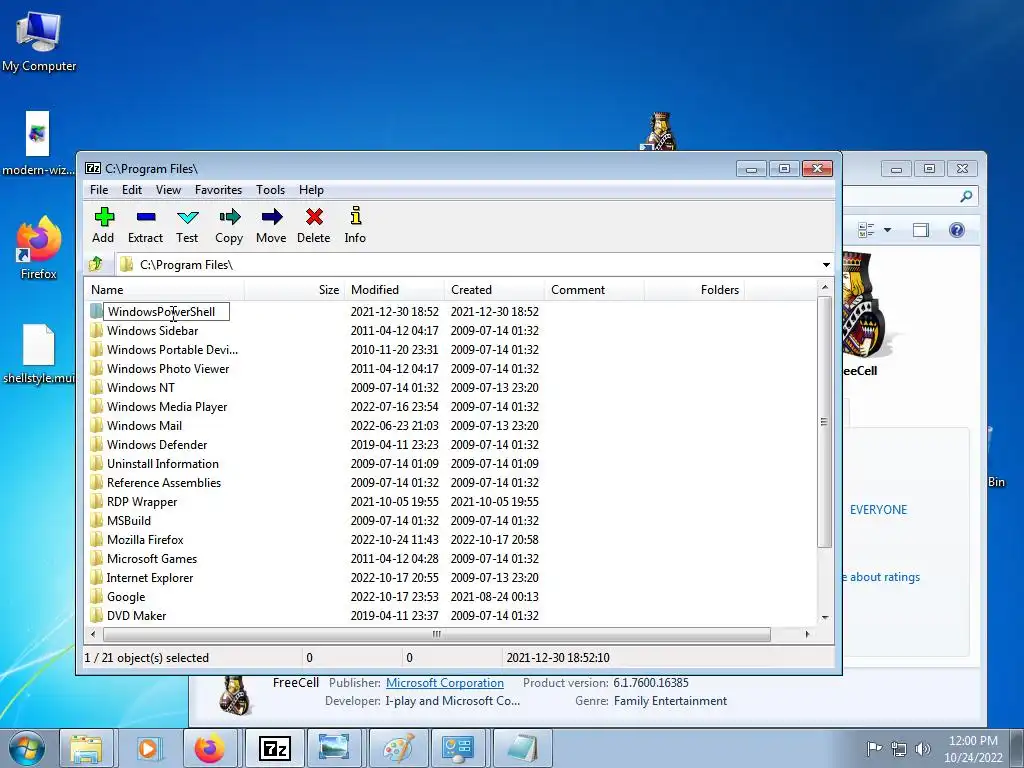Click the horizontal scrollbar right arrow
1024x768 pixels.
(807, 634)
